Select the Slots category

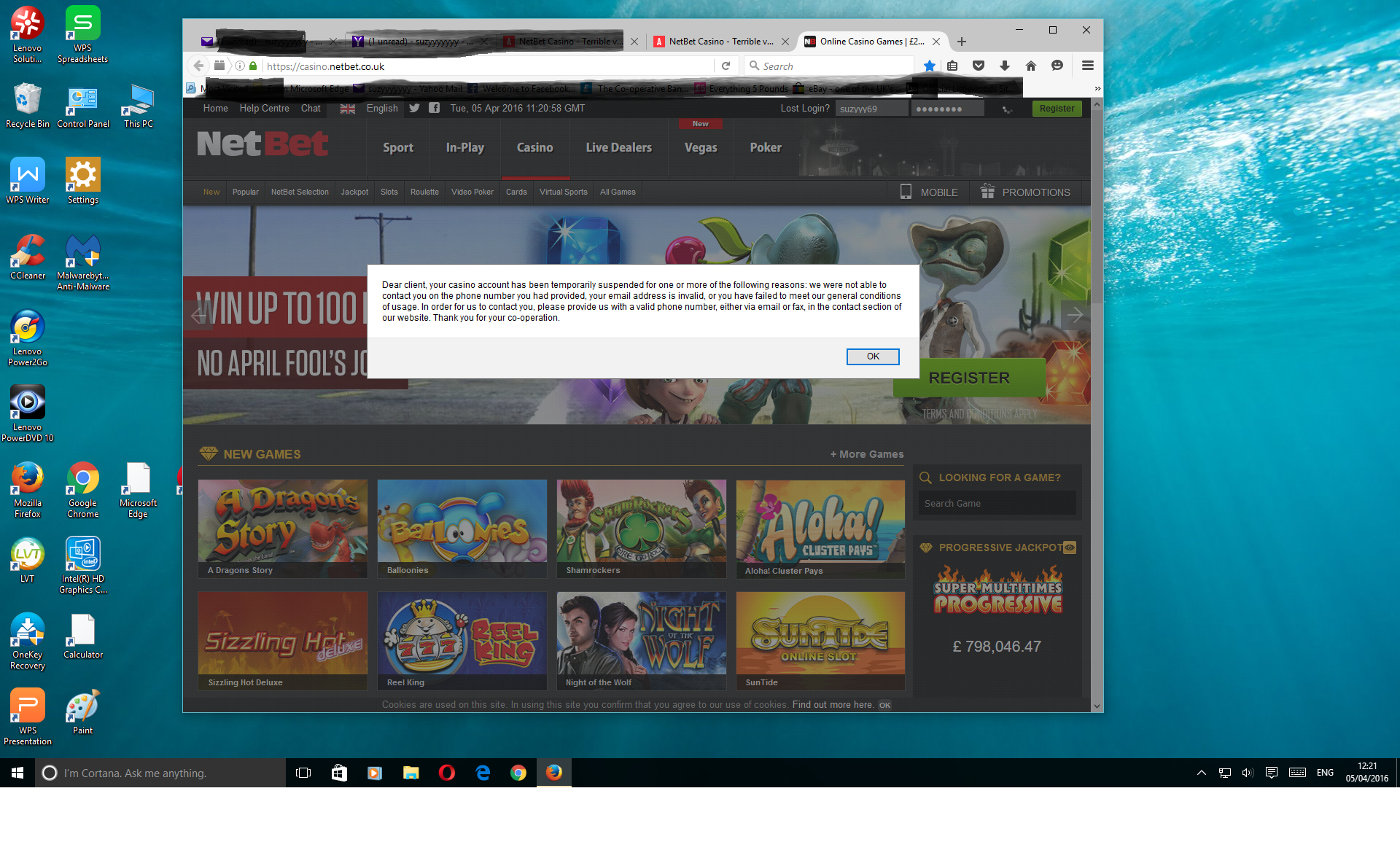coord(389,192)
